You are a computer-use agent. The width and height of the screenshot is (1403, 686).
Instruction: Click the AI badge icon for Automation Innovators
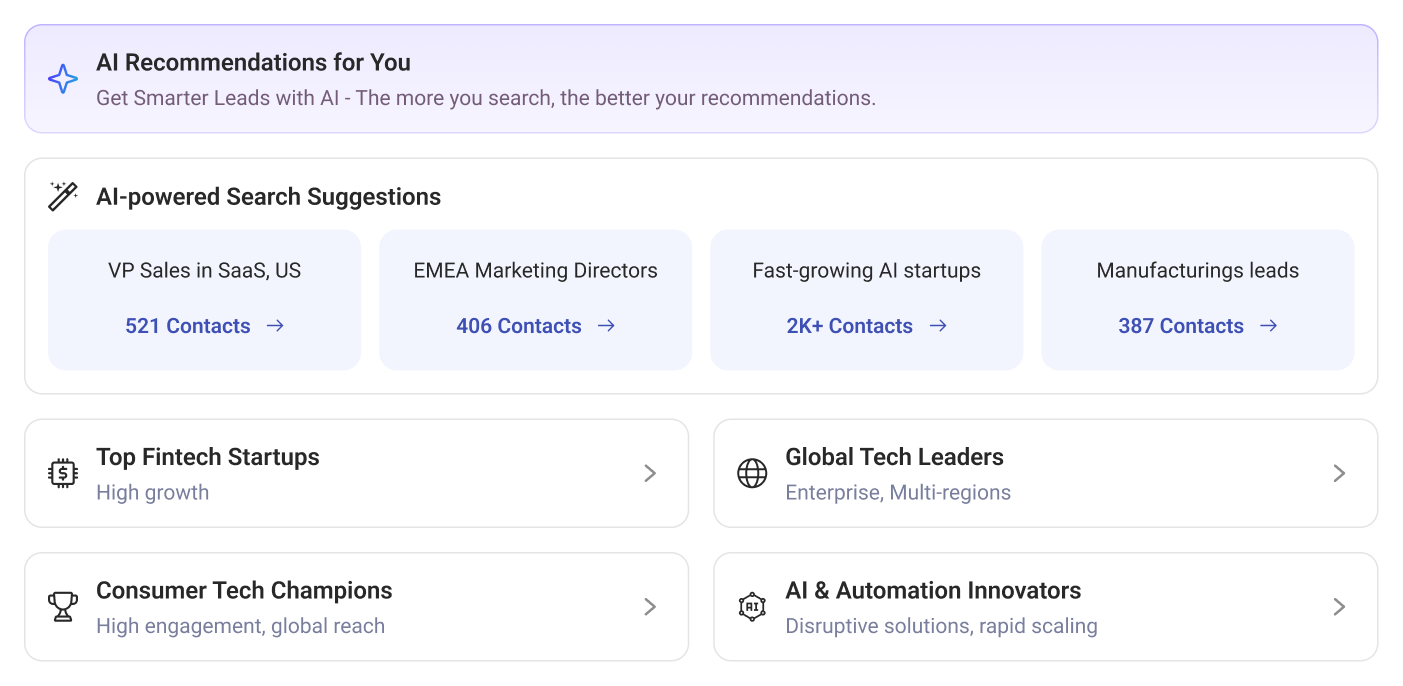pyautogui.click(x=751, y=606)
